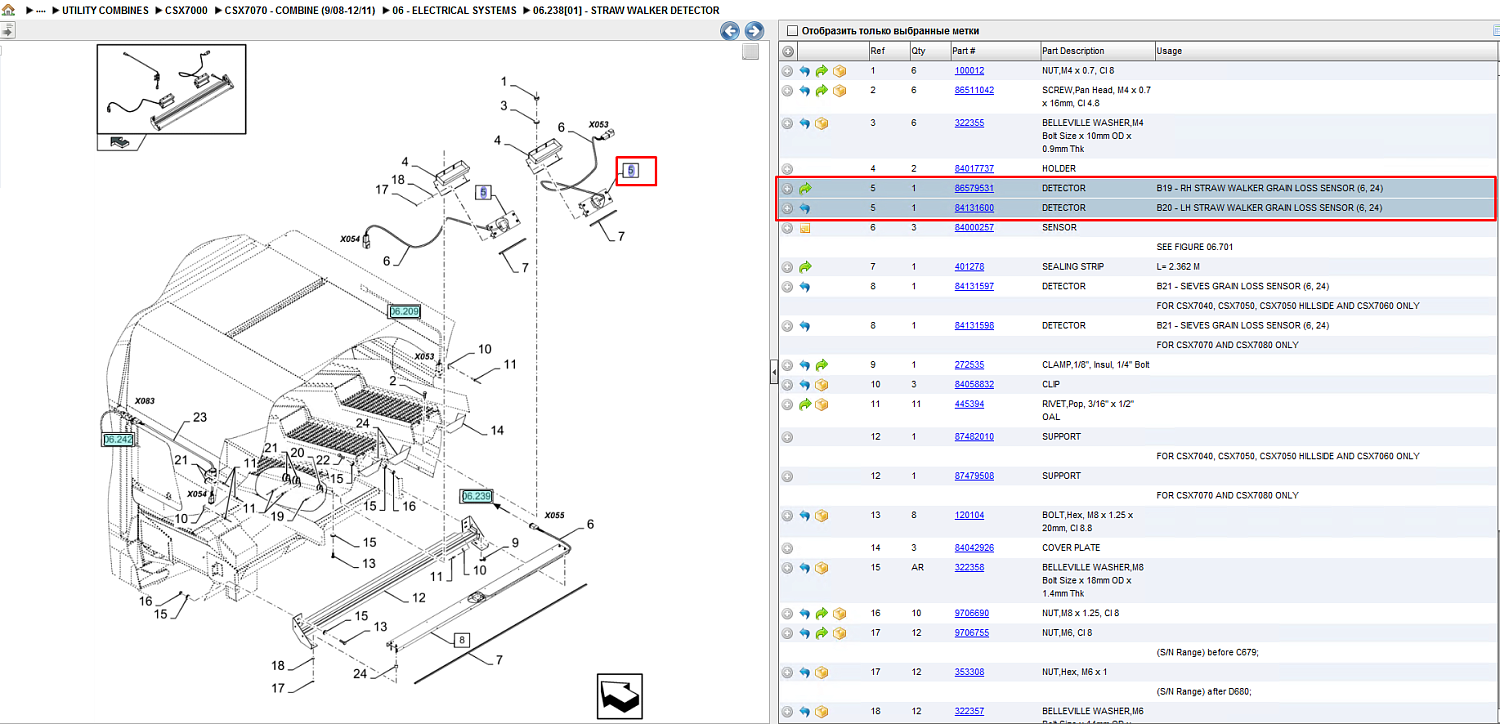Select the B19 - RH STRAW WALKER usage text
This screenshot has width=1500, height=724.
pos(1269,188)
